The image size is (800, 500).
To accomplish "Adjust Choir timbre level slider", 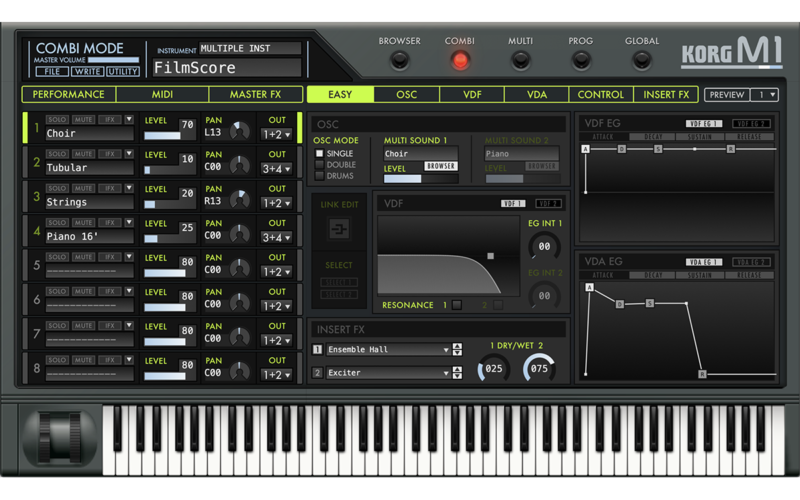I will 168,136.
